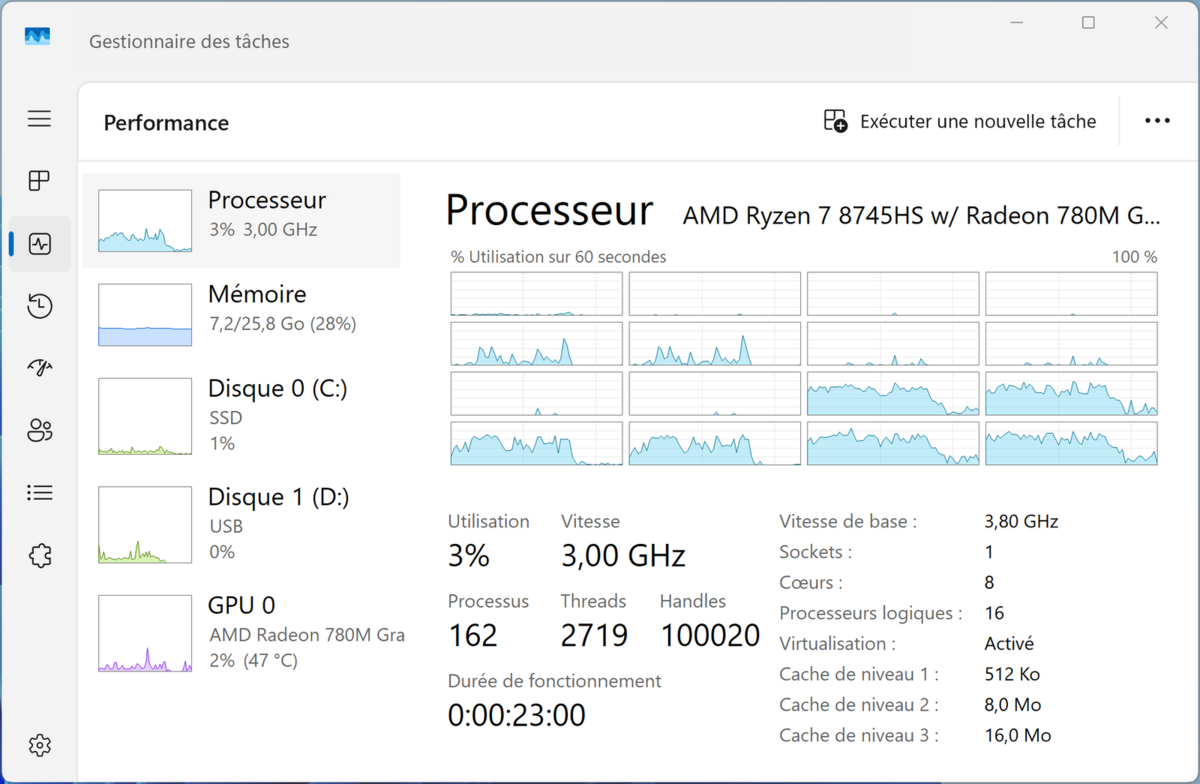
Task: Maximize the Task Manager window
Action: [1088, 23]
